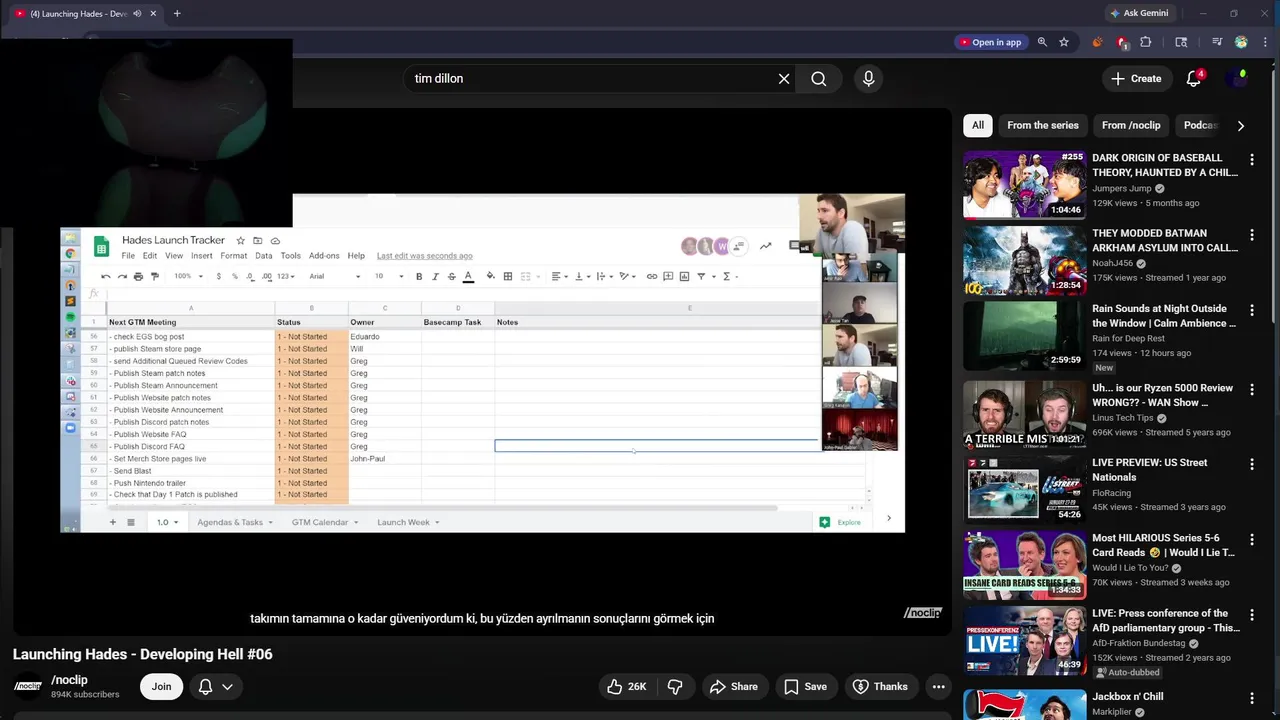This screenshot has height=720, width=1280.
Task: Open a new browser tab
Action: click(x=177, y=14)
